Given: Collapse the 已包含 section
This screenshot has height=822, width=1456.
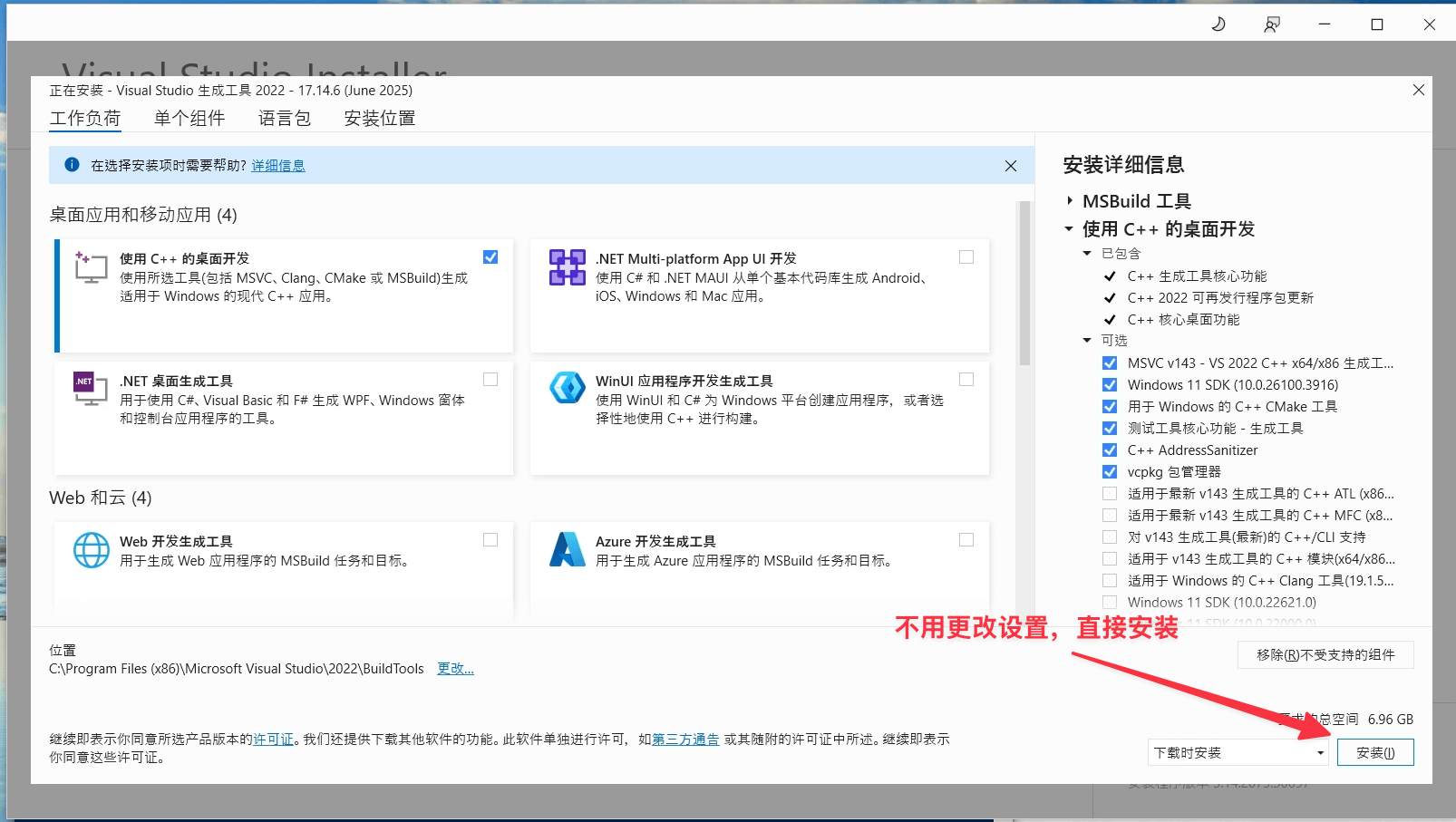Looking at the screenshot, I should point(1087,254).
